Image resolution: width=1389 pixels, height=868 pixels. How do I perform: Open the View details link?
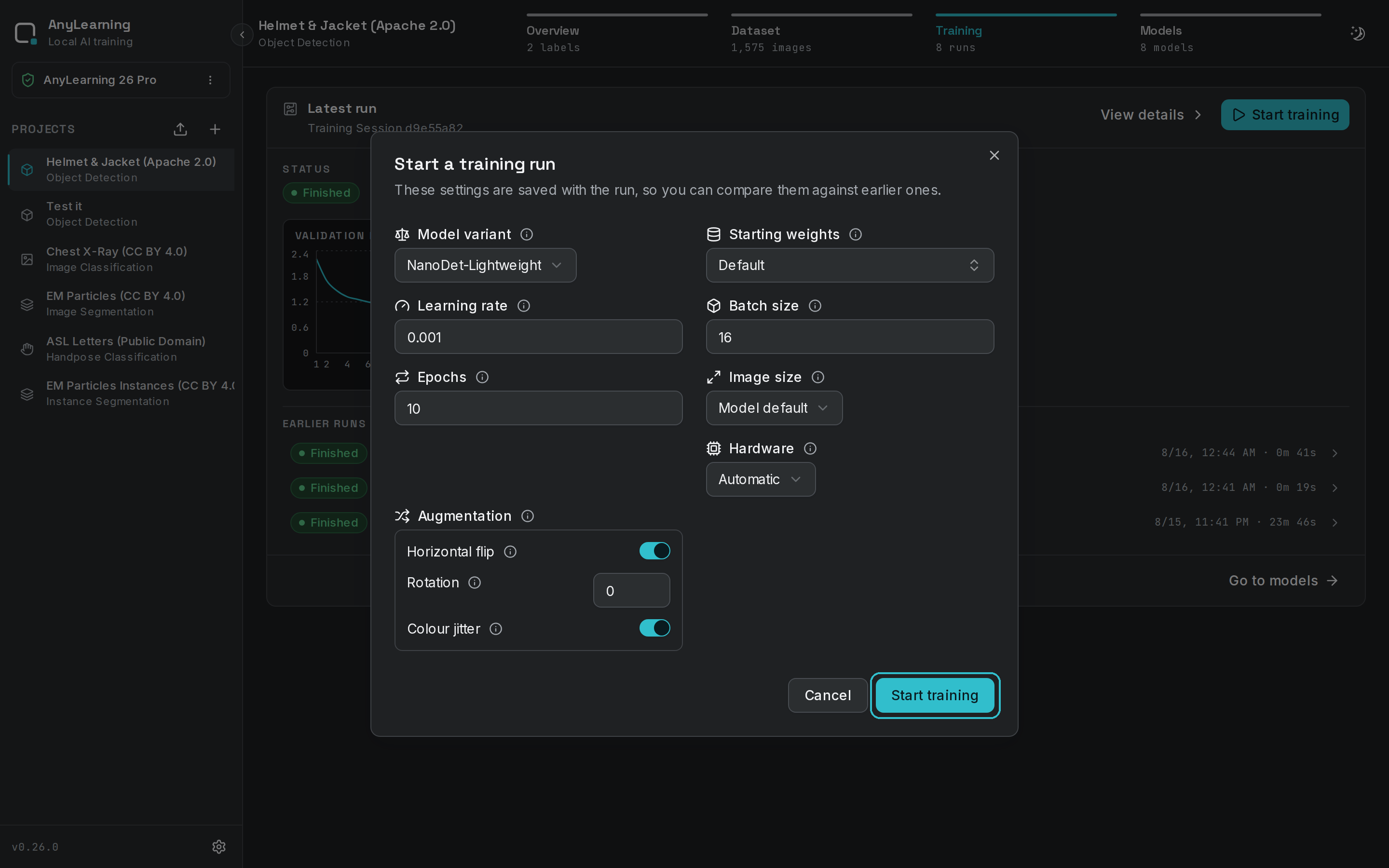[1151, 115]
